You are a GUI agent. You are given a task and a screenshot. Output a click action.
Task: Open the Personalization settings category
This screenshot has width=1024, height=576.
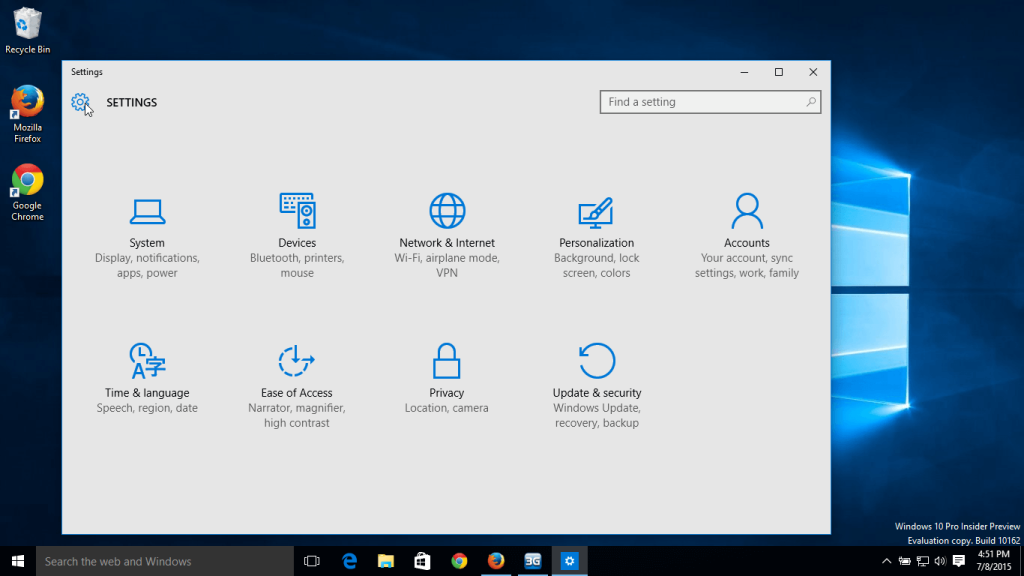click(x=596, y=237)
